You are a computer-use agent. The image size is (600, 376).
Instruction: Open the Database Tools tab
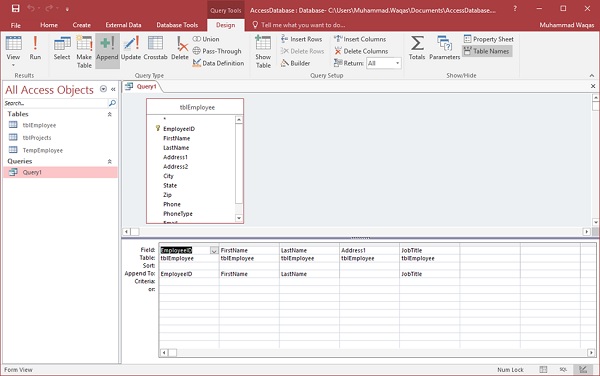[x=177, y=25]
